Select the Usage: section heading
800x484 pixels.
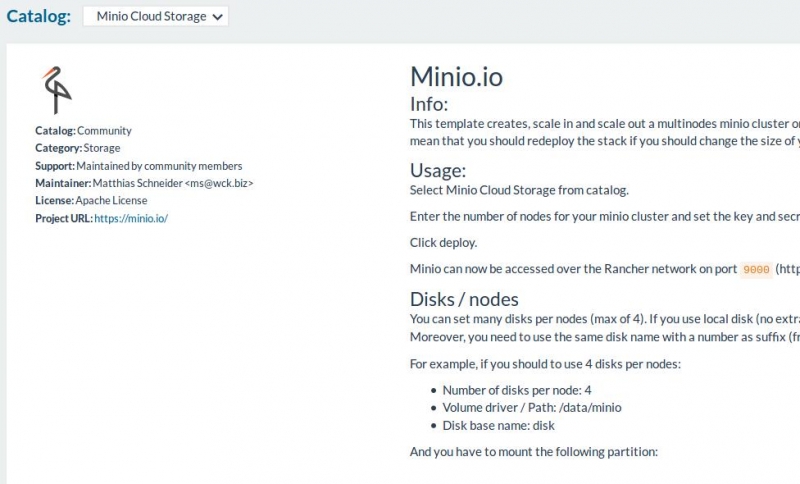[x=438, y=170]
